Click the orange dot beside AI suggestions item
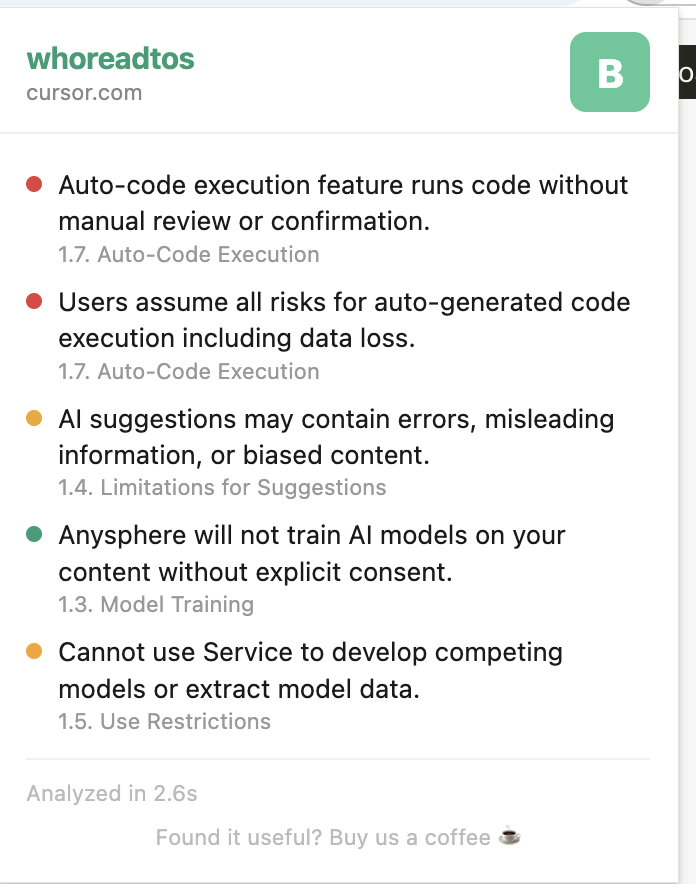 coord(34,418)
